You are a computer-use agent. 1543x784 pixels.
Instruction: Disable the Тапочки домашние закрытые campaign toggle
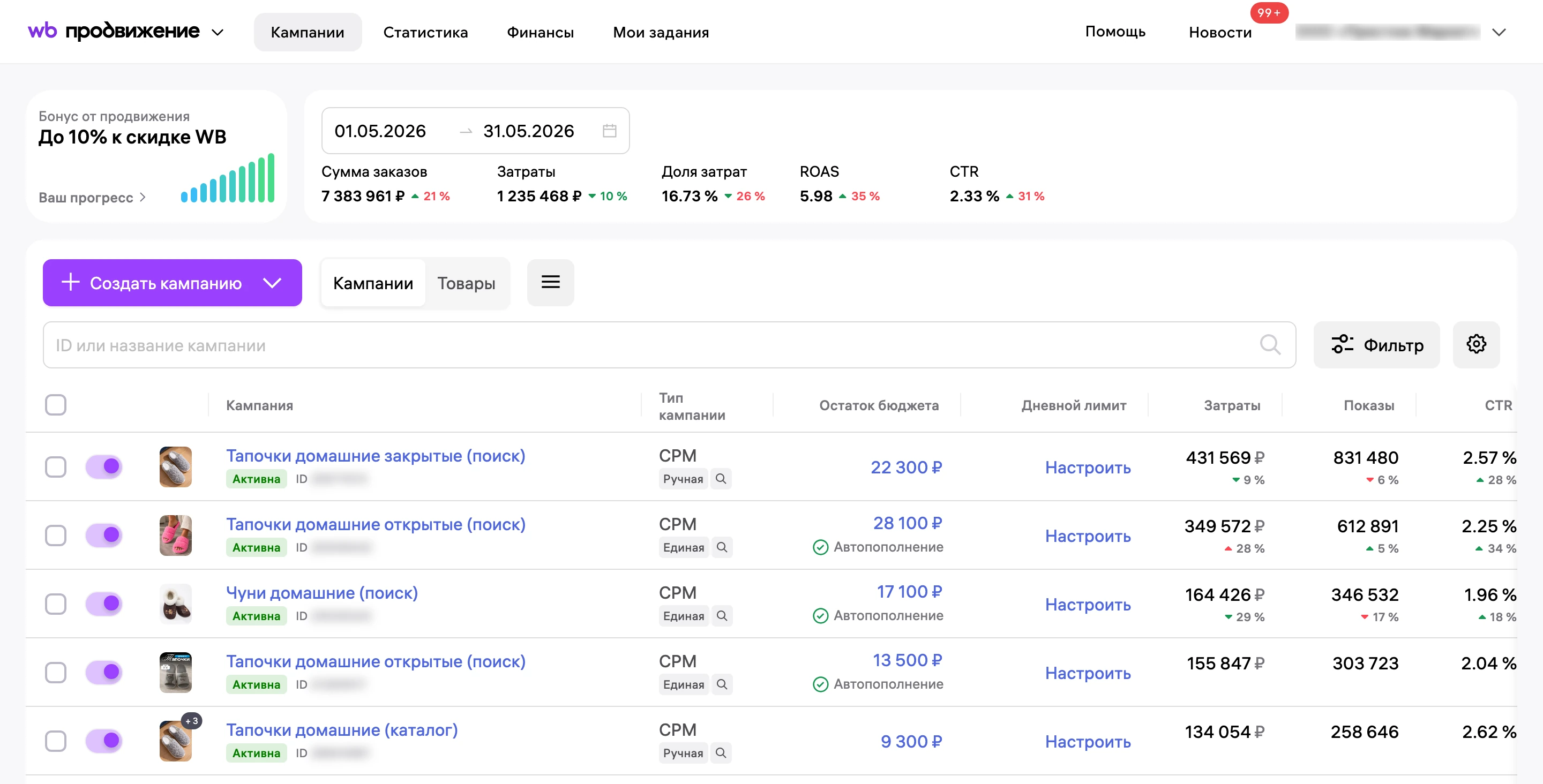(x=104, y=466)
